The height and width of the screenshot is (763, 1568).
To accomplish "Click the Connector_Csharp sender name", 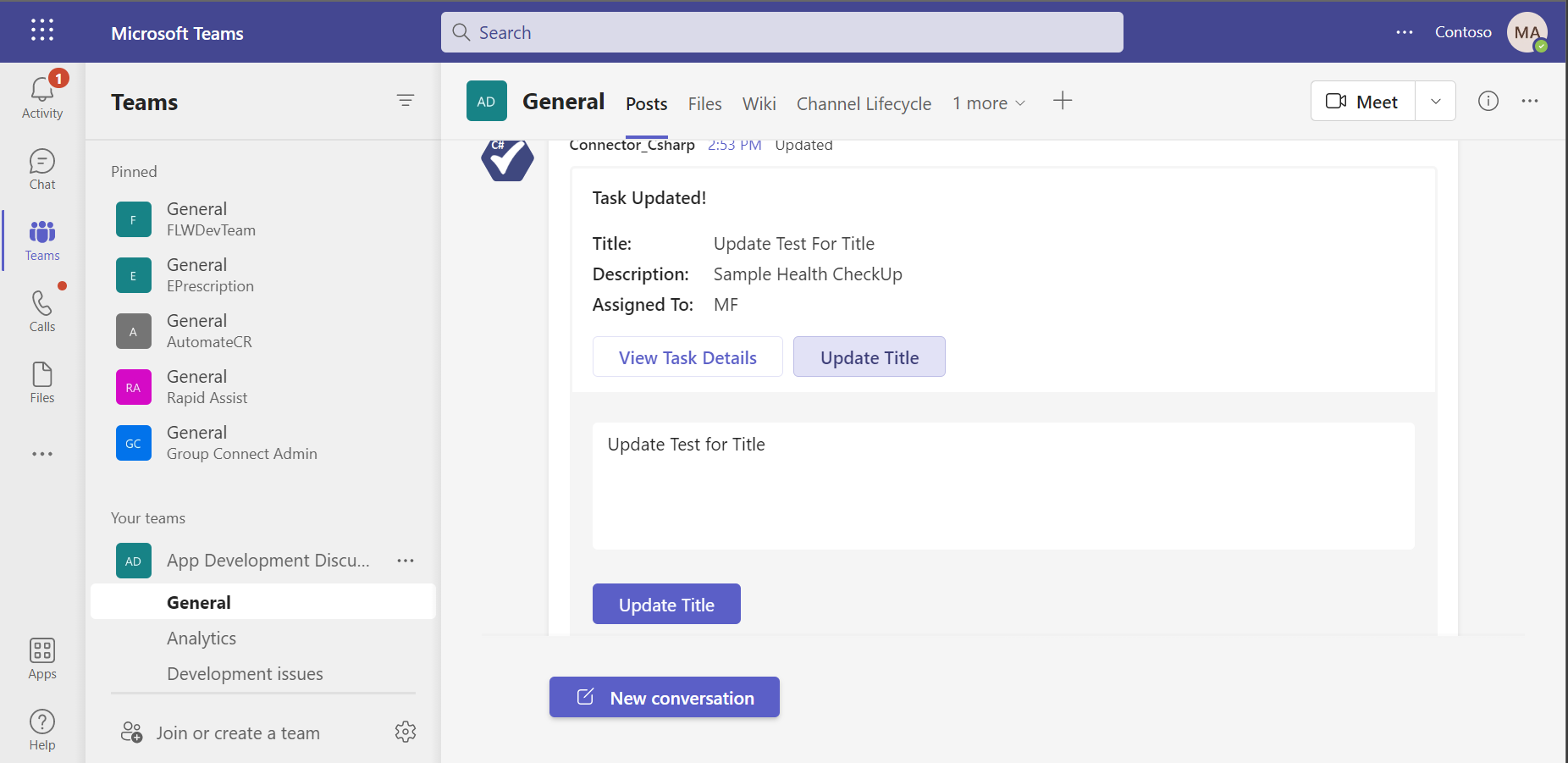I will 632,145.
